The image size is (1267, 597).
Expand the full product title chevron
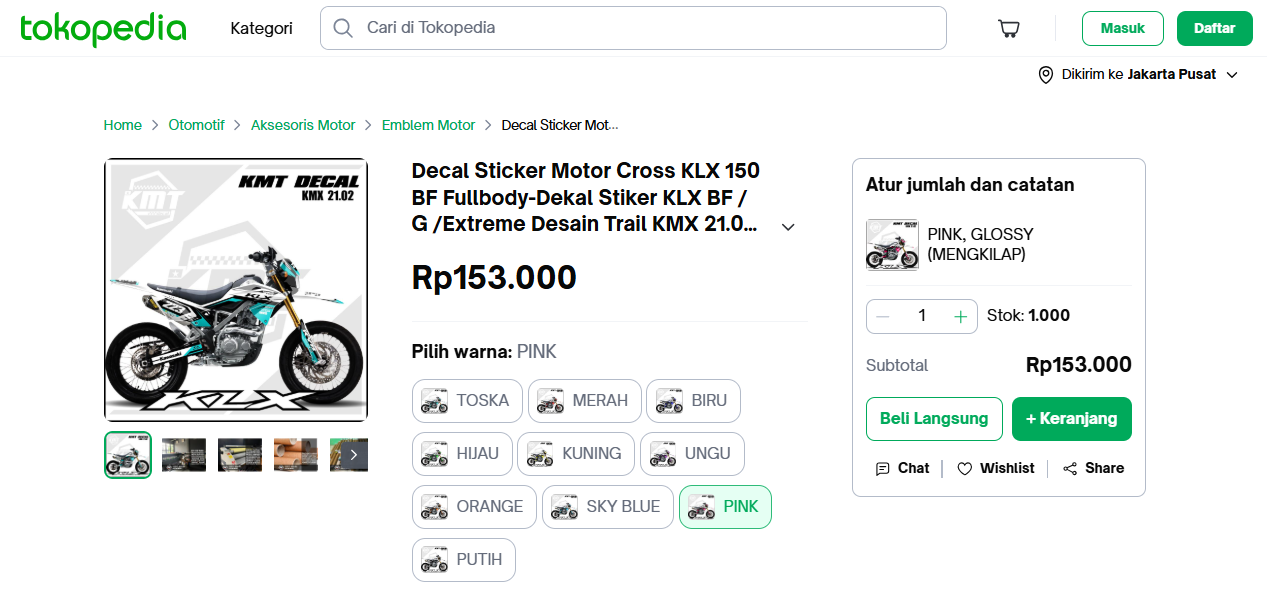(x=788, y=227)
